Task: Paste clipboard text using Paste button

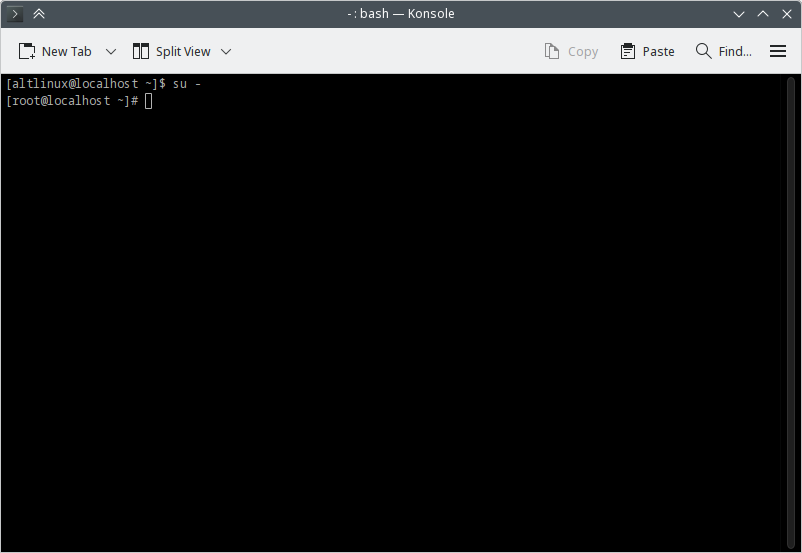Action: [647, 51]
